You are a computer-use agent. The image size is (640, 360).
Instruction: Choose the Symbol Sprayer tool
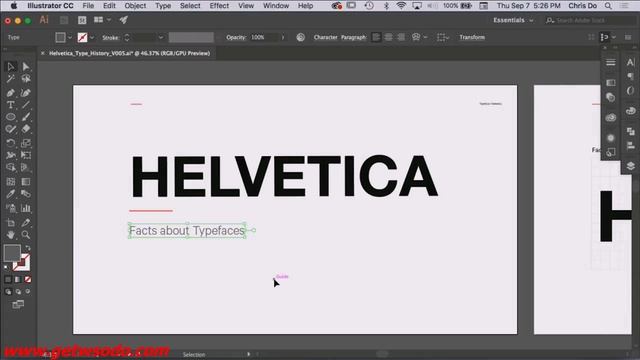click(11, 208)
